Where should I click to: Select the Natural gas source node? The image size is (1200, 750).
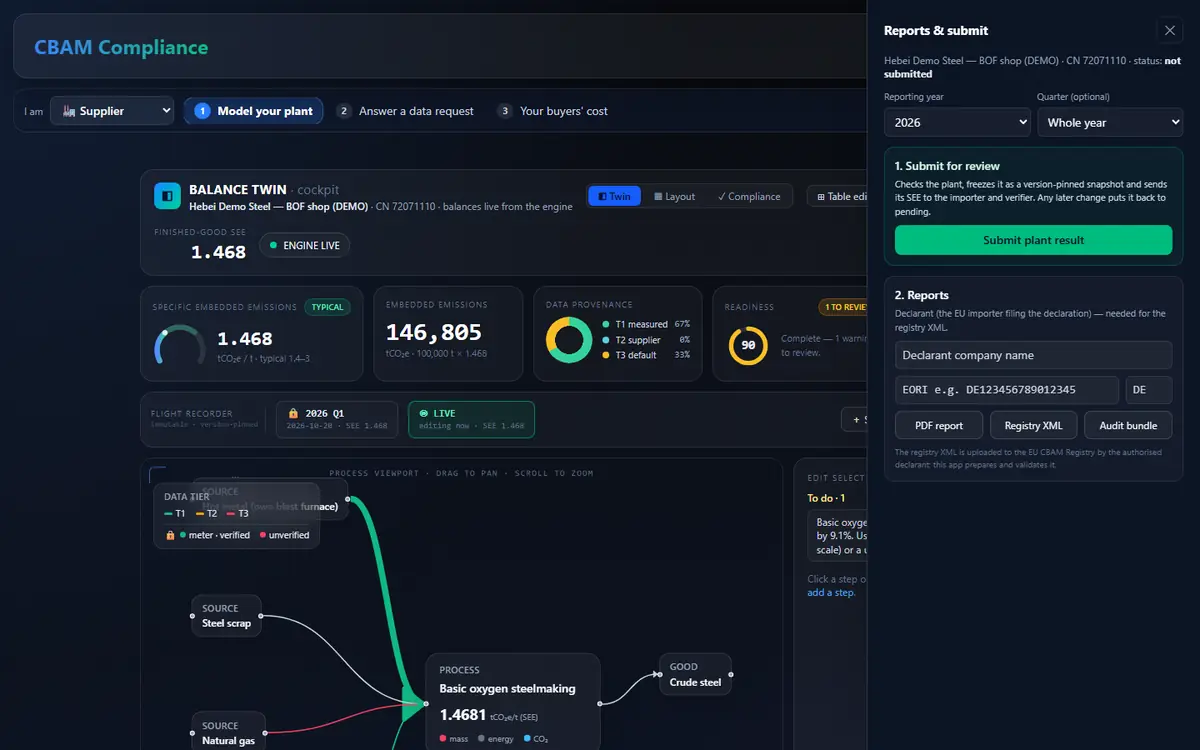(x=229, y=733)
